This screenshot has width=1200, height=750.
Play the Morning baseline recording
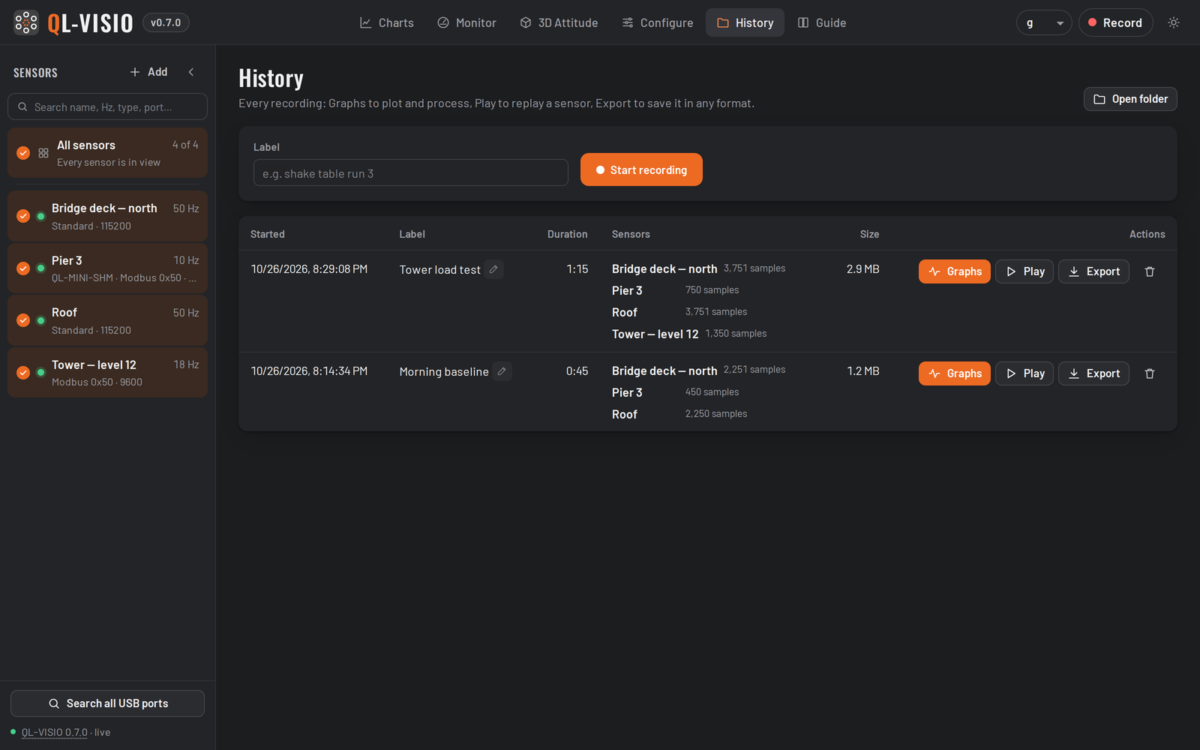point(1024,373)
